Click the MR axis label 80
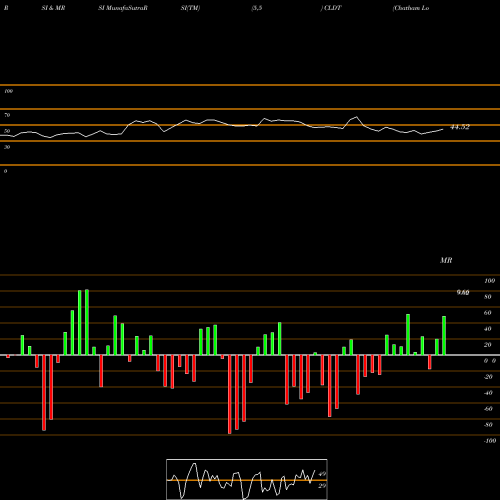The width and height of the screenshot is (500, 500). pos(488,297)
